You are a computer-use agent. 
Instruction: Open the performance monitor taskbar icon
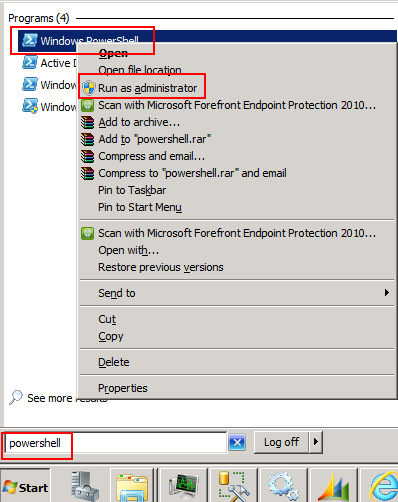[184, 487]
